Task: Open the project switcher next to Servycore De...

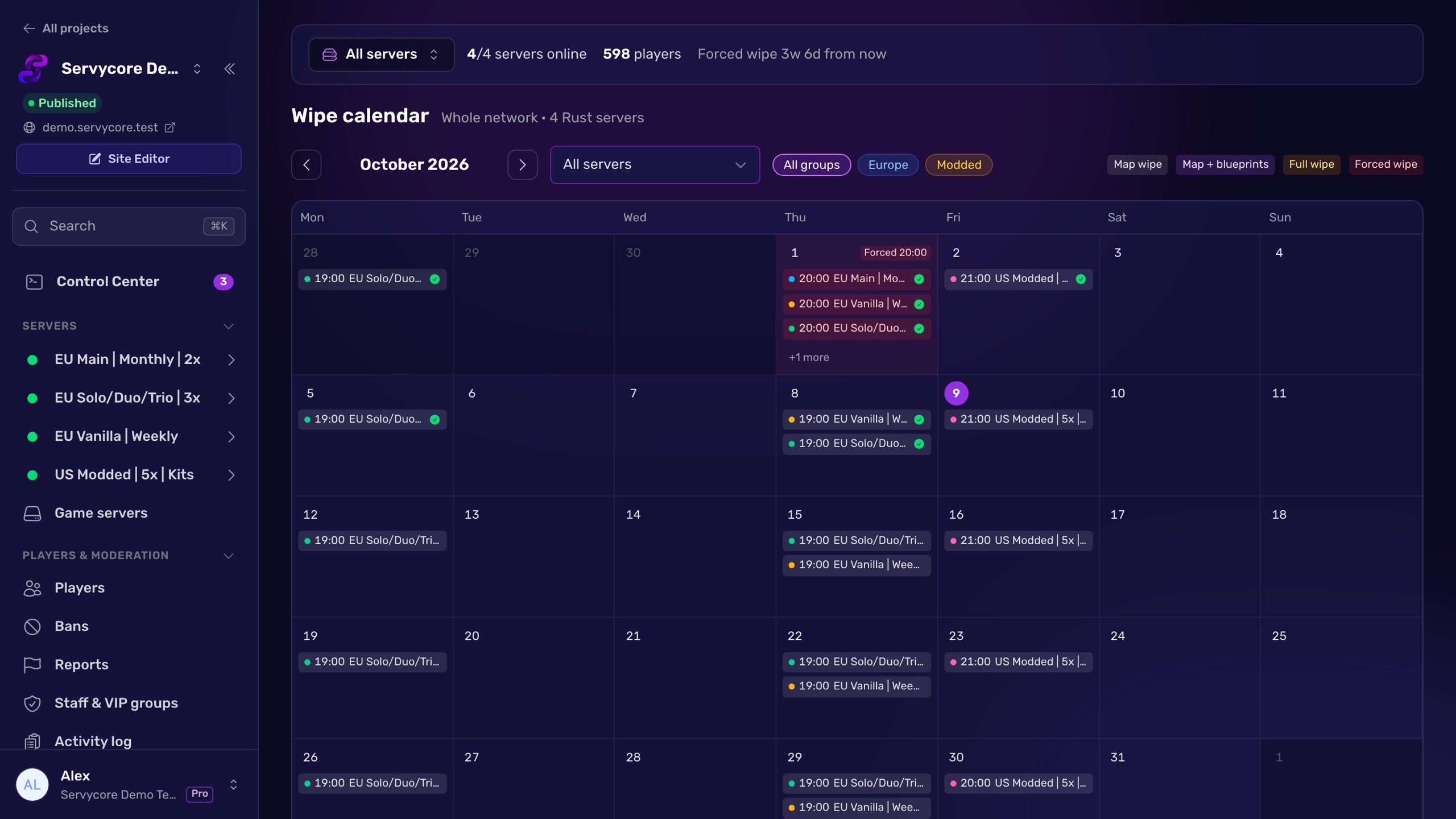Action: point(197,69)
